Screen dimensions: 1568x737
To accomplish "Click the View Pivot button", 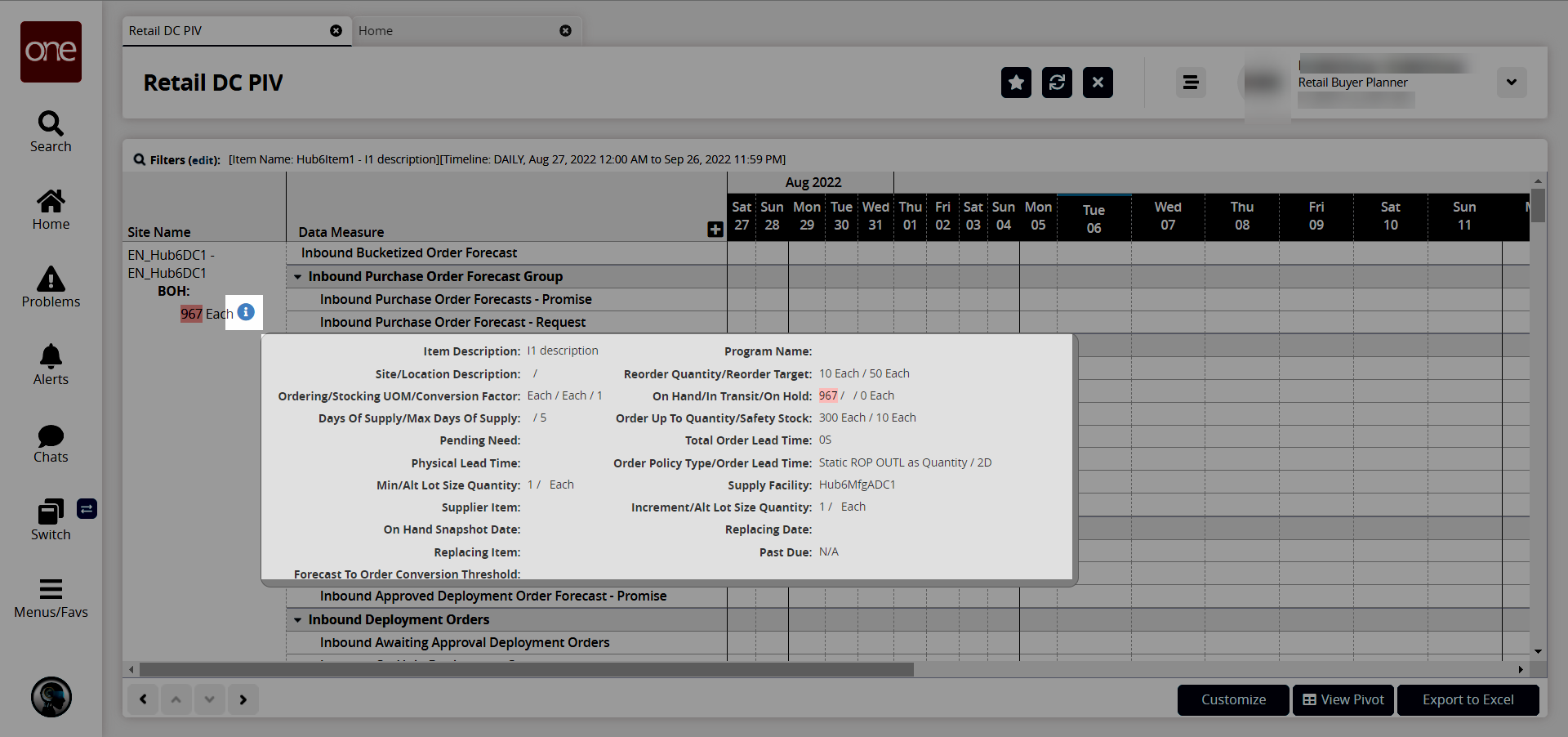I will point(1343,700).
